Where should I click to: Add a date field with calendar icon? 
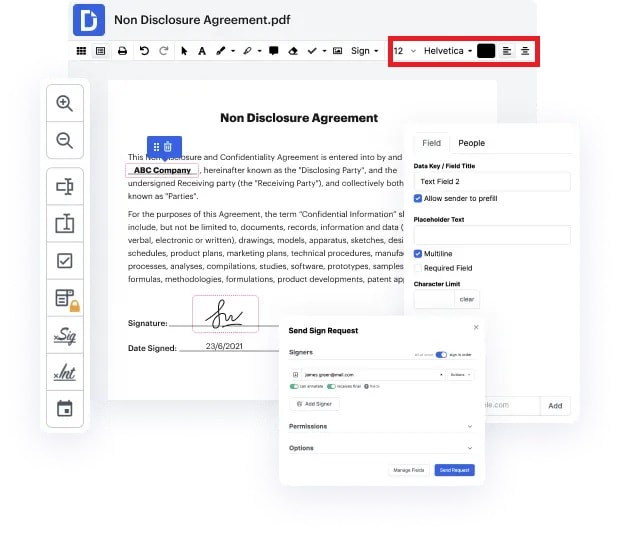pyautogui.click(x=64, y=409)
